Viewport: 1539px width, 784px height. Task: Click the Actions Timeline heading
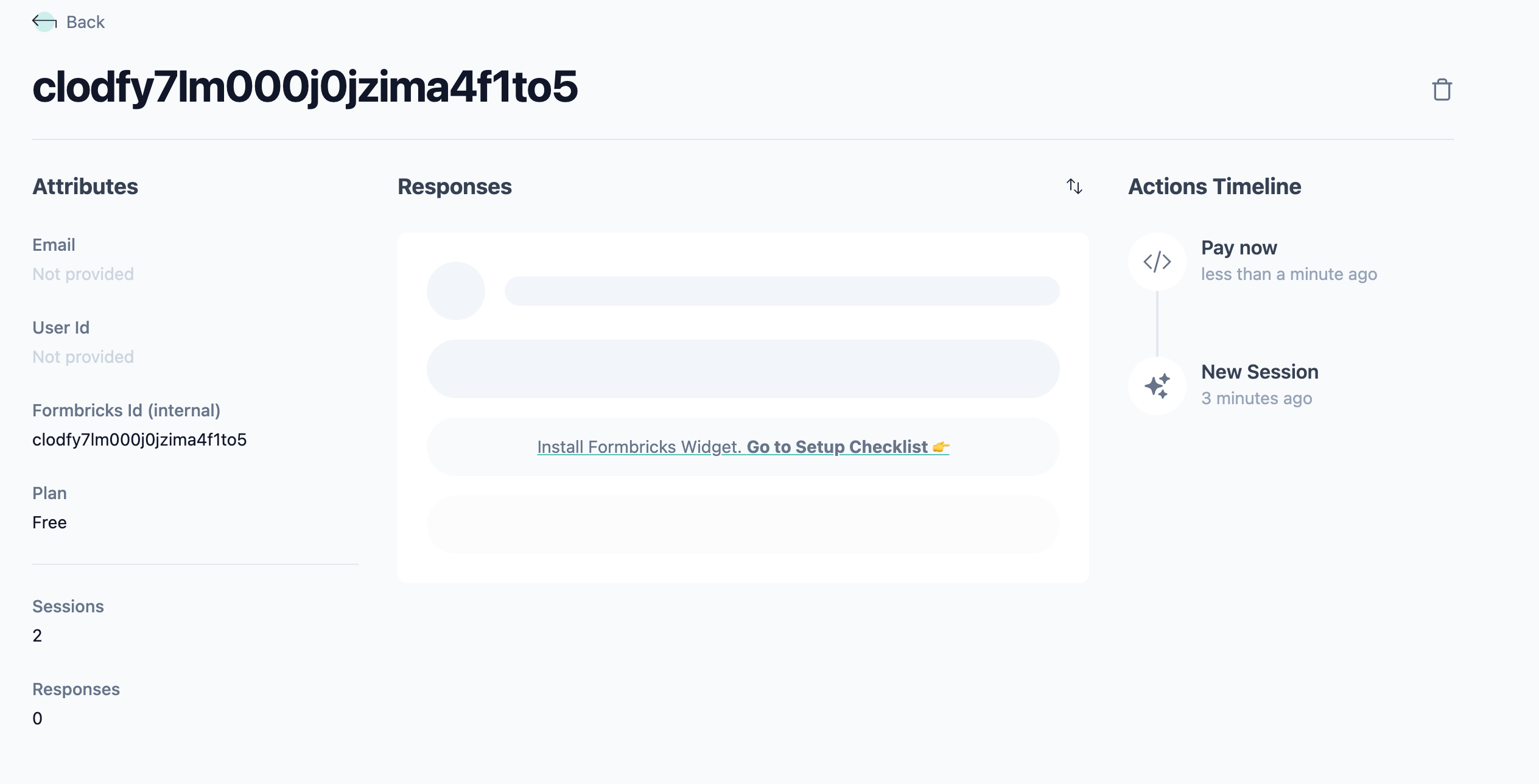1215,186
